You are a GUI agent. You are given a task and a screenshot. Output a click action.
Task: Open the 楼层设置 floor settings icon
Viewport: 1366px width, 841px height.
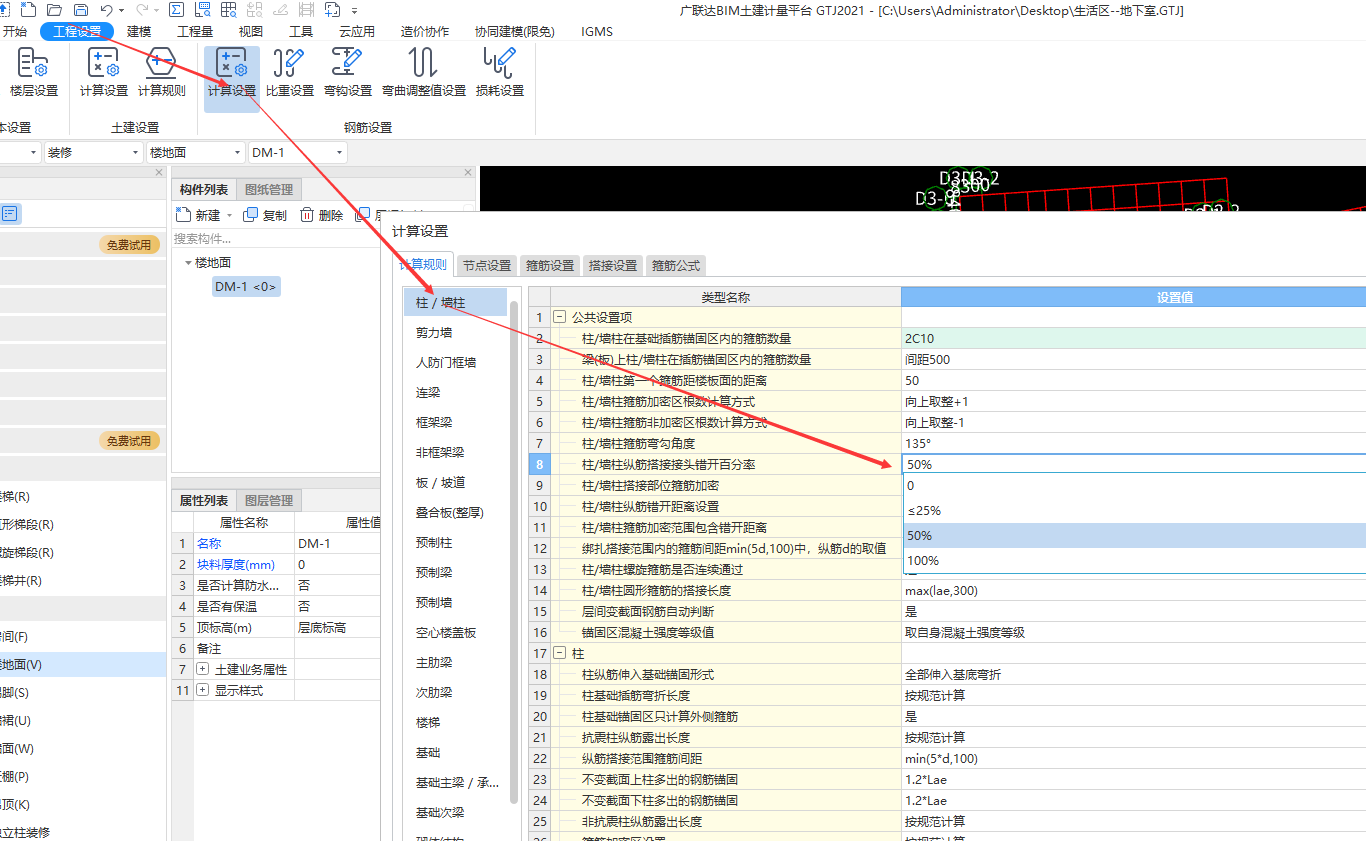34,74
